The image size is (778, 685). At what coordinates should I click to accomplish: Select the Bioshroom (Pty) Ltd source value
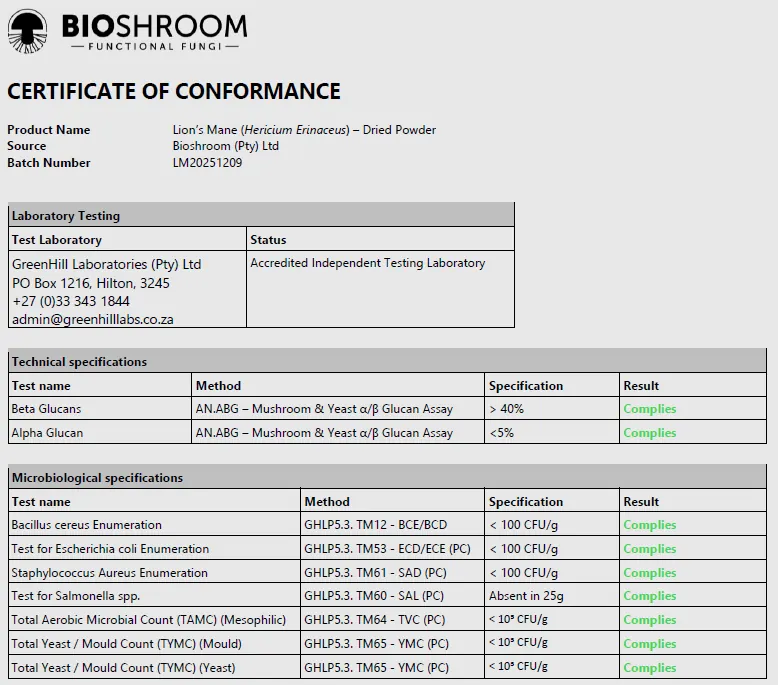coord(226,146)
